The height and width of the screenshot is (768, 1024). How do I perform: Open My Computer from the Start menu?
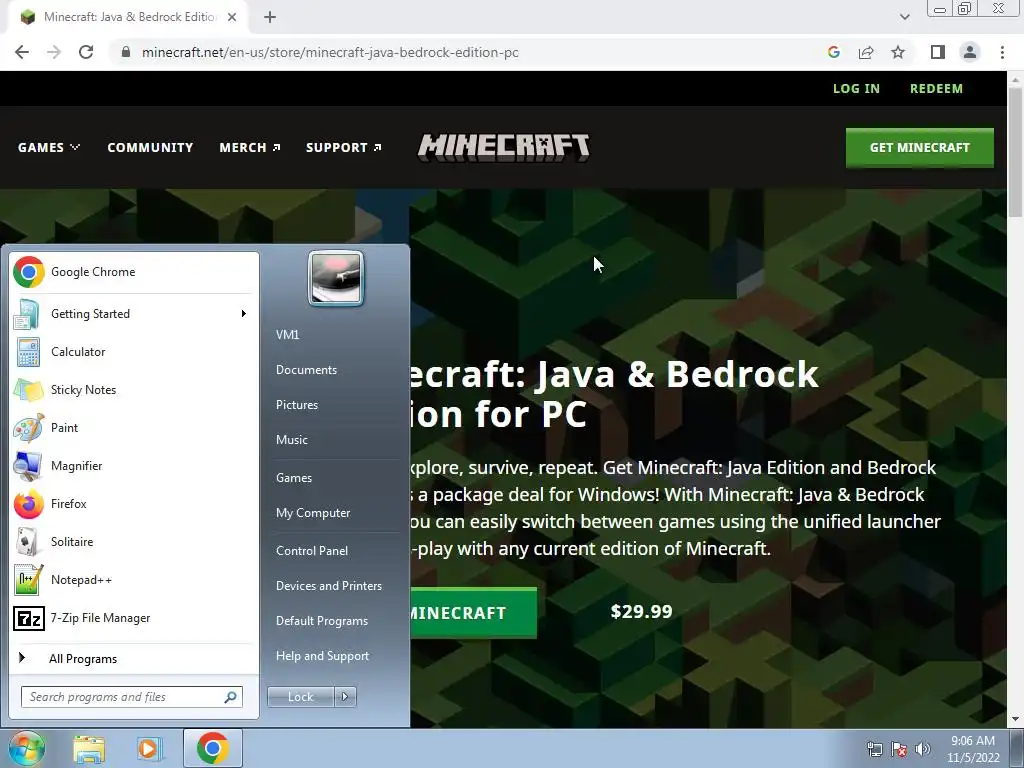click(313, 513)
